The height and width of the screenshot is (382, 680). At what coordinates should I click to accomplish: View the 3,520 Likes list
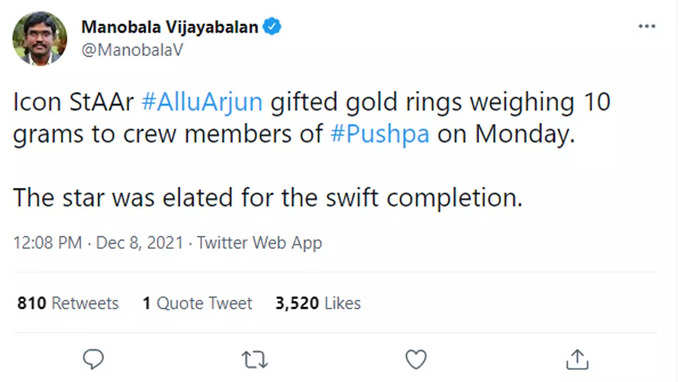(318, 303)
